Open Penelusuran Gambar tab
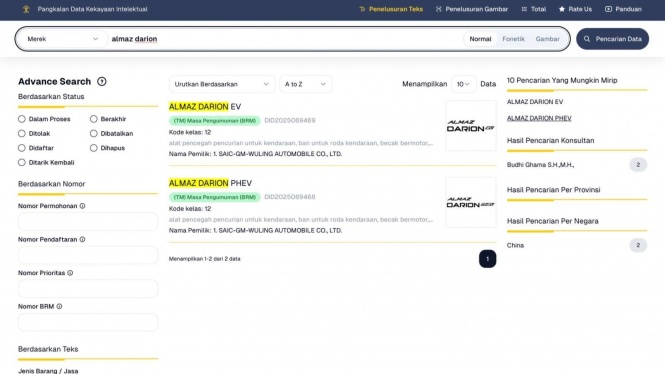The image size is (665, 374). 472,9
